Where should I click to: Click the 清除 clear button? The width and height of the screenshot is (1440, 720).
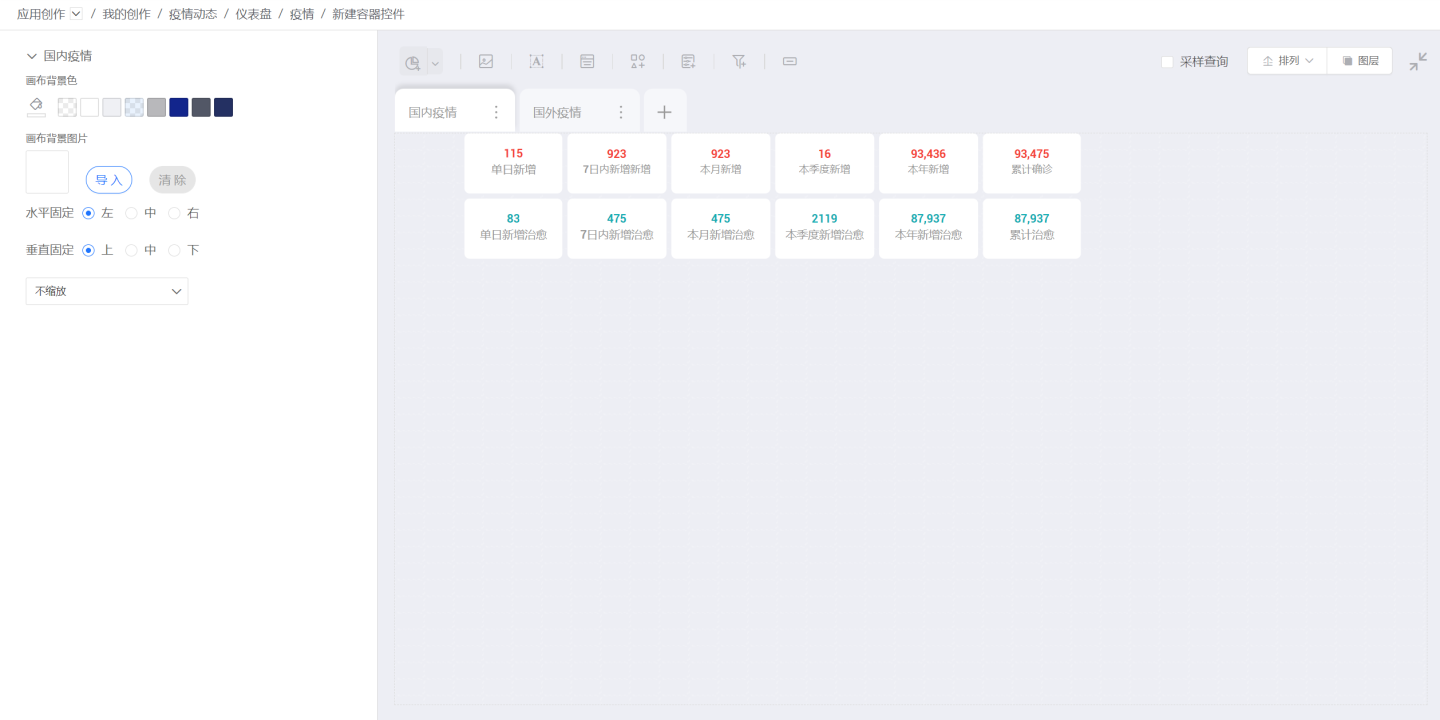(x=172, y=180)
